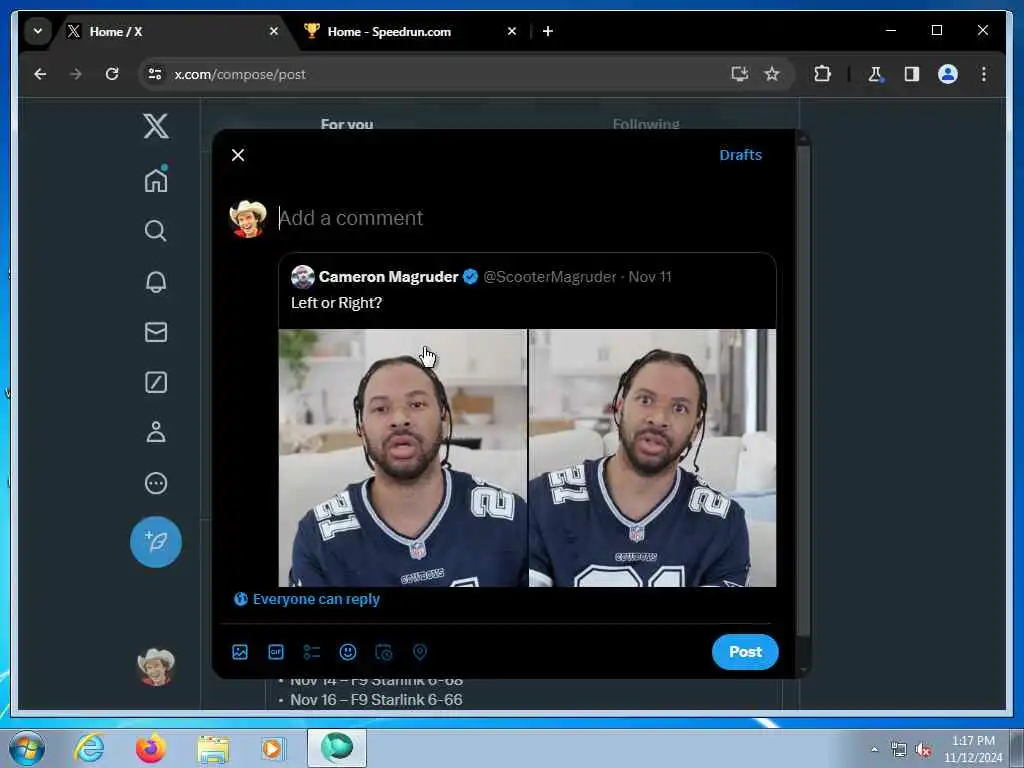This screenshot has width=1024, height=768.
Task: Toggle the browser side panel
Action: coord(912,74)
